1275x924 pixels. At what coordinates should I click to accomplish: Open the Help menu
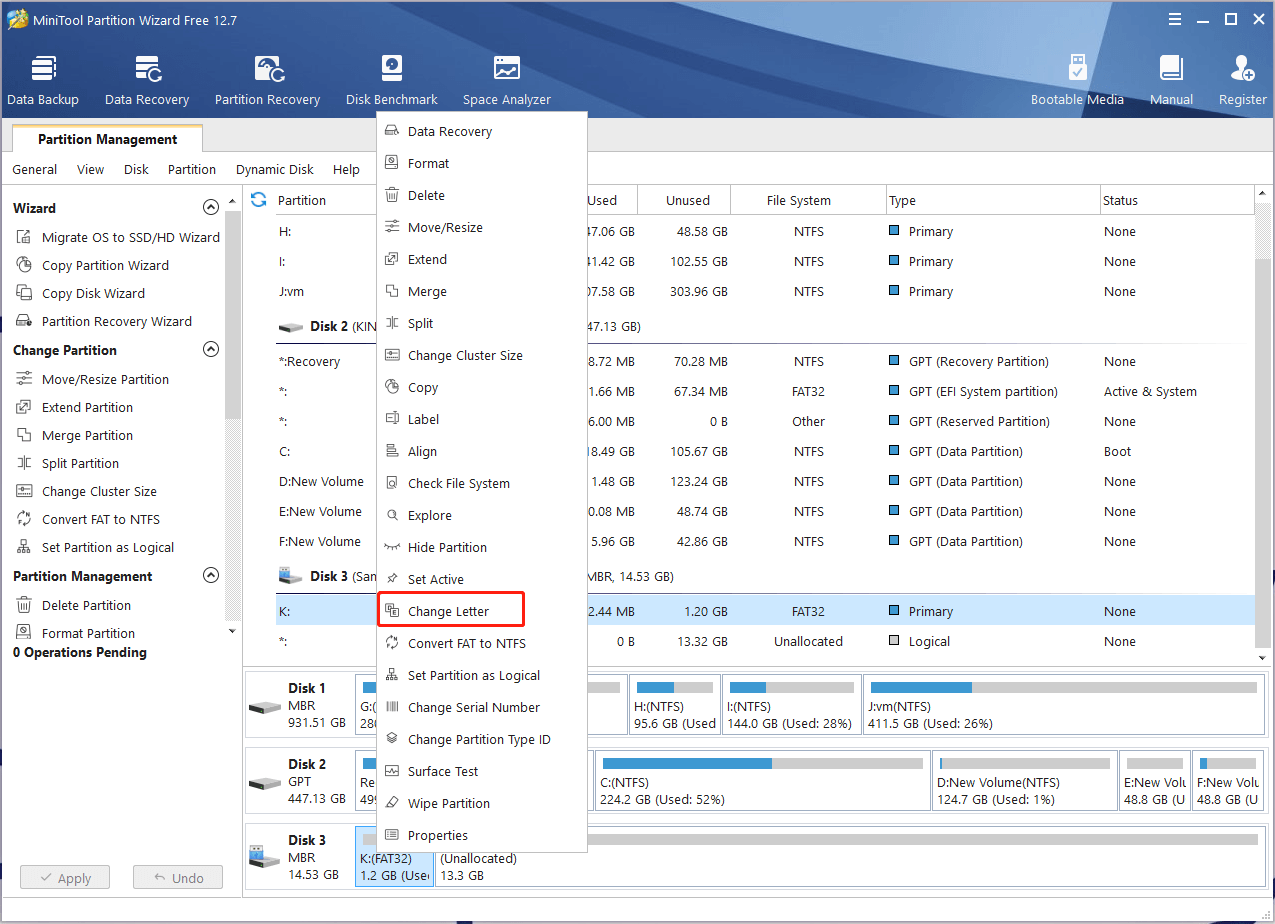pyautogui.click(x=347, y=170)
